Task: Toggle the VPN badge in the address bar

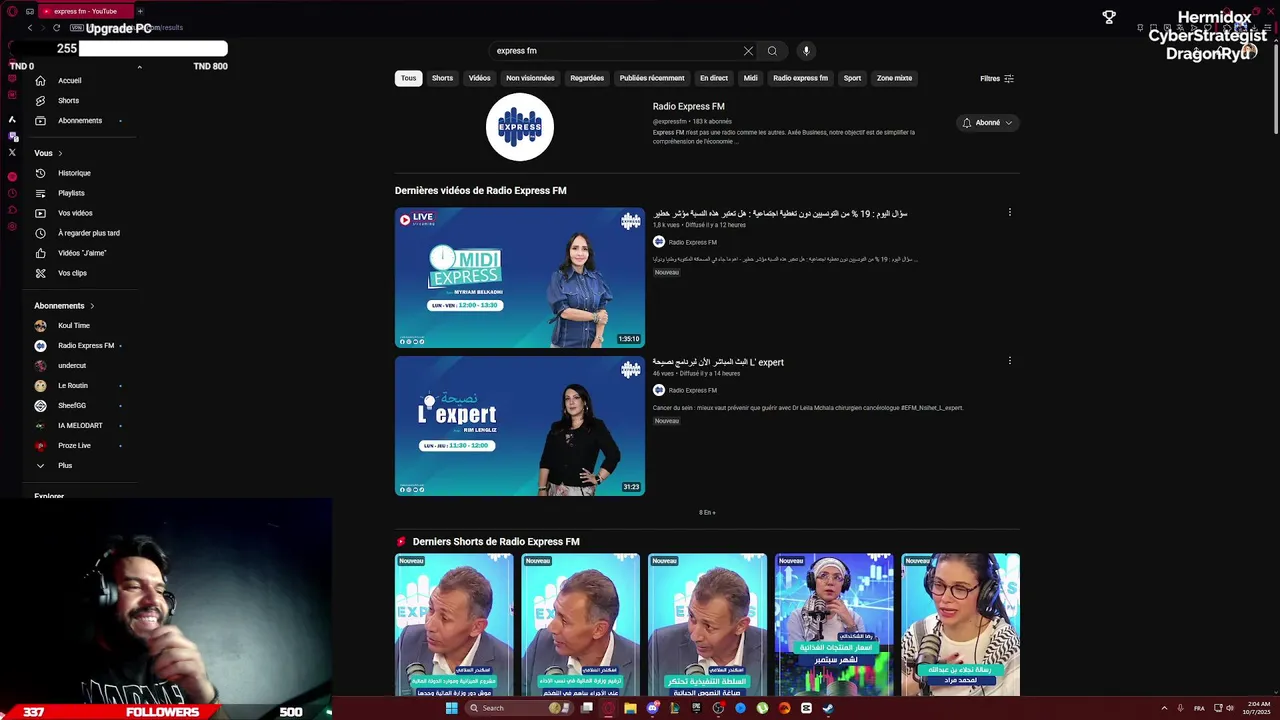Action: [76, 28]
